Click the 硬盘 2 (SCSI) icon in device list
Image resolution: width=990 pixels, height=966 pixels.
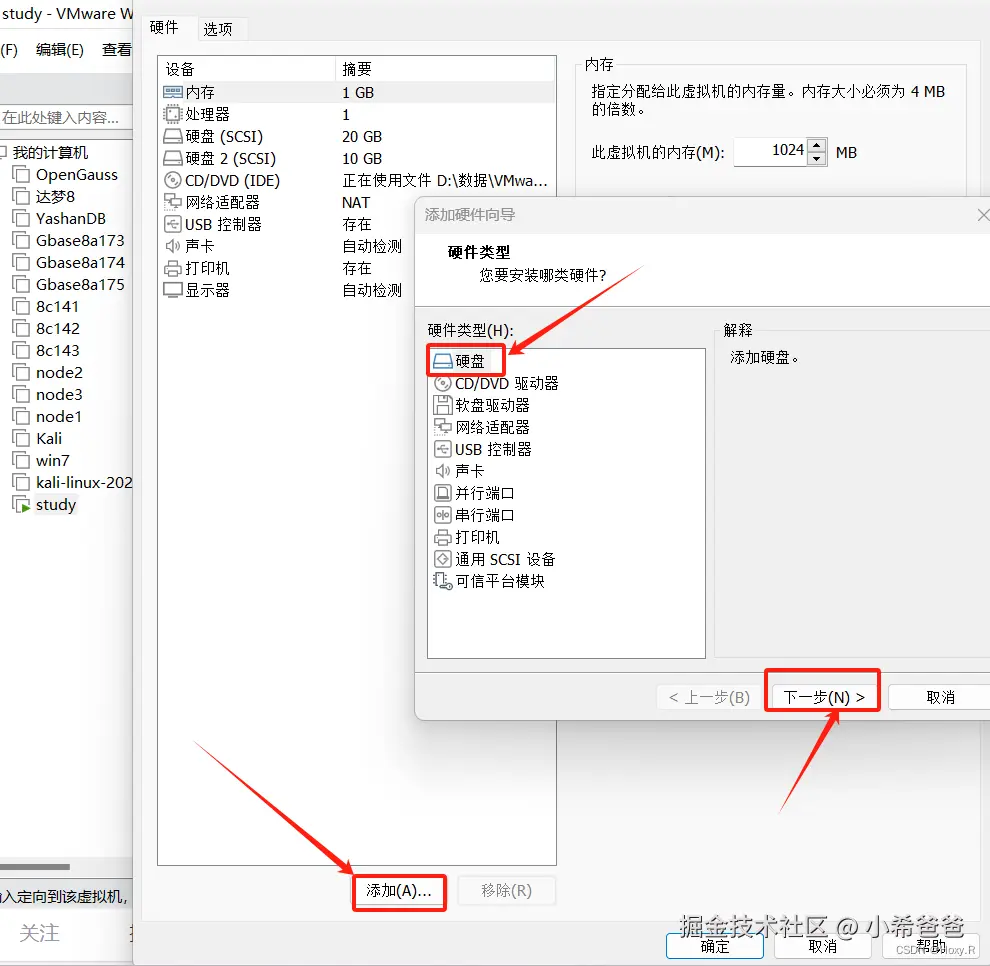(x=173, y=158)
